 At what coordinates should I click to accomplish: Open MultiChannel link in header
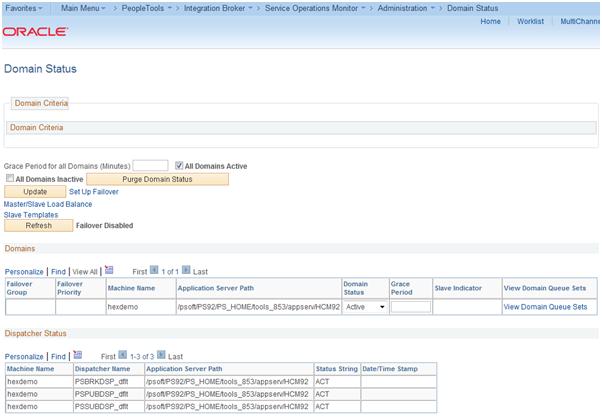580,21
